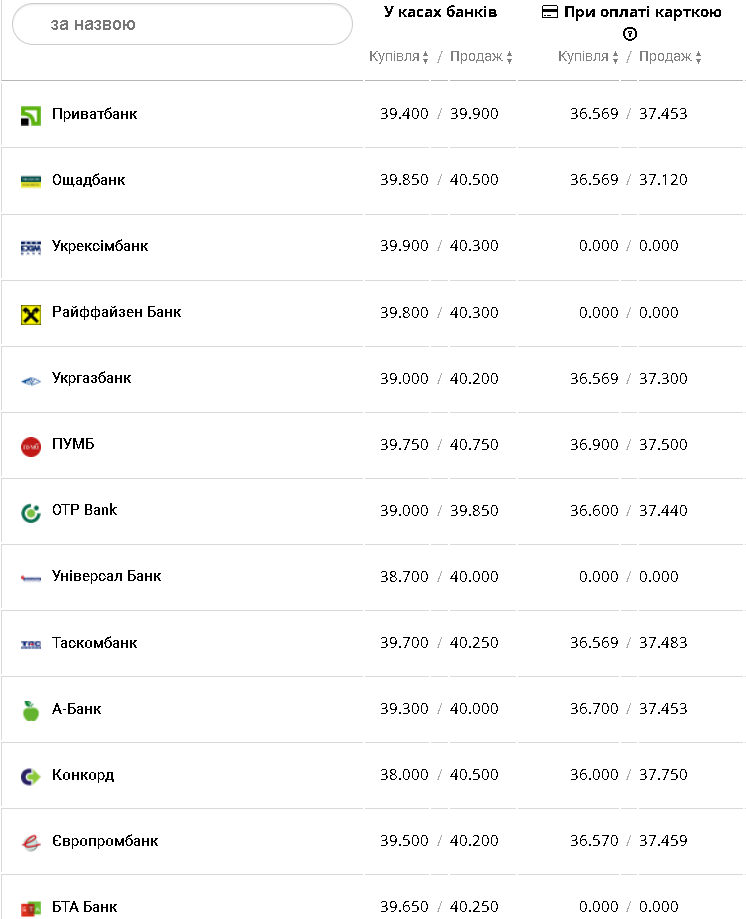
Task: Click the help question mark under card payment
Action: point(630,34)
